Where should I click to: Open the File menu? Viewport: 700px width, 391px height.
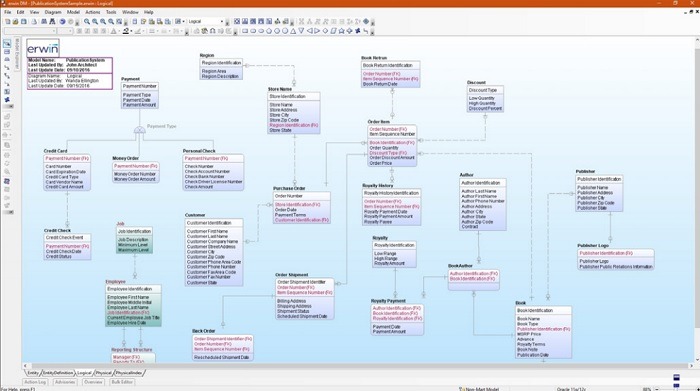click(8, 12)
